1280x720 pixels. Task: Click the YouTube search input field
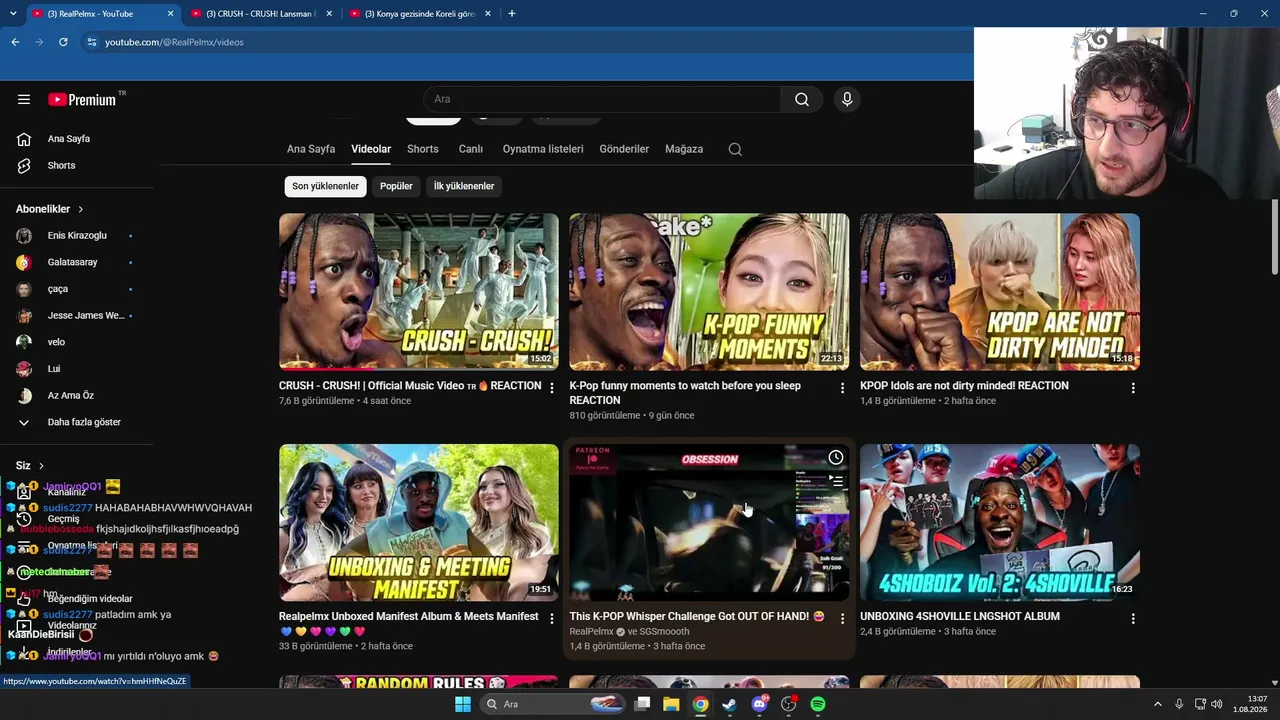tap(602, 99)
